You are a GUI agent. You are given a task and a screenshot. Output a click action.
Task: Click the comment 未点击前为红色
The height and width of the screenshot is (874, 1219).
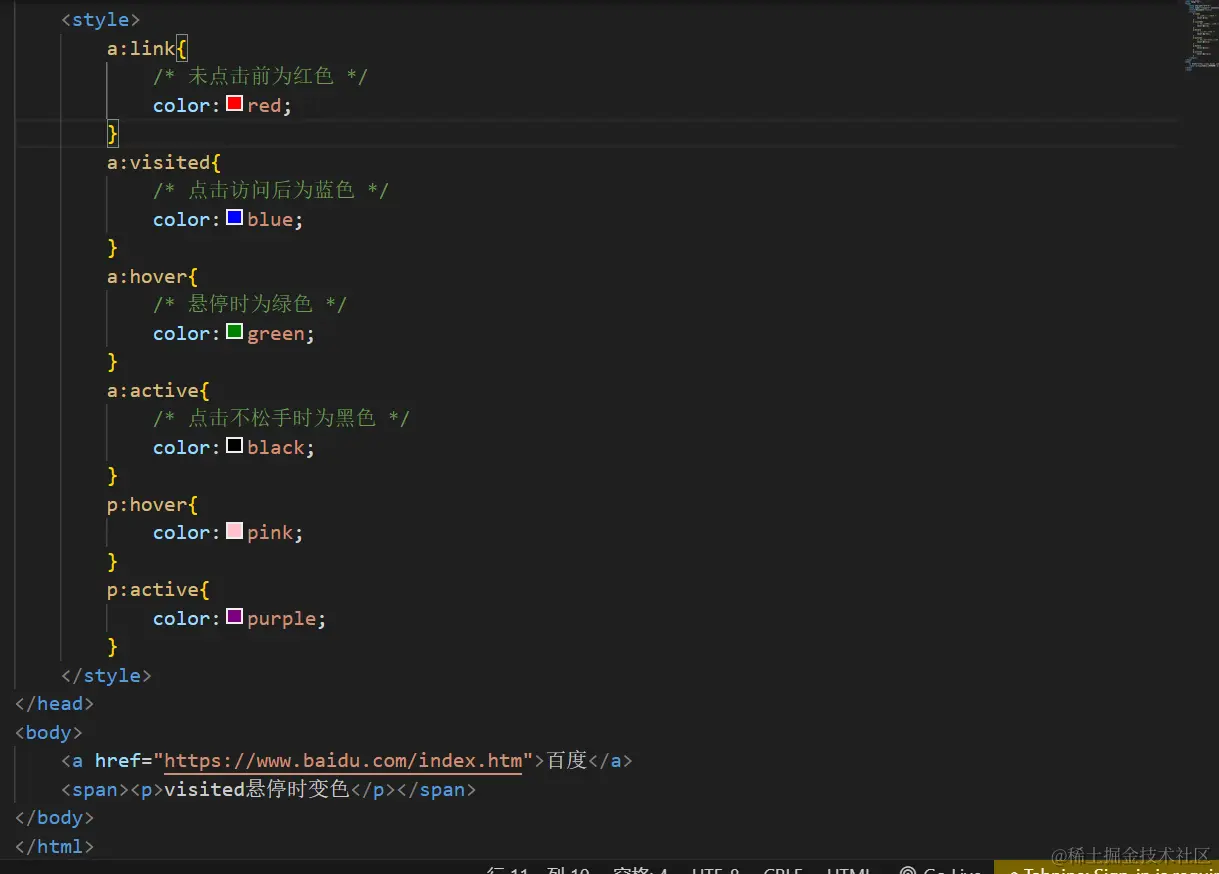pyautogui.click(x=261, y=76)
